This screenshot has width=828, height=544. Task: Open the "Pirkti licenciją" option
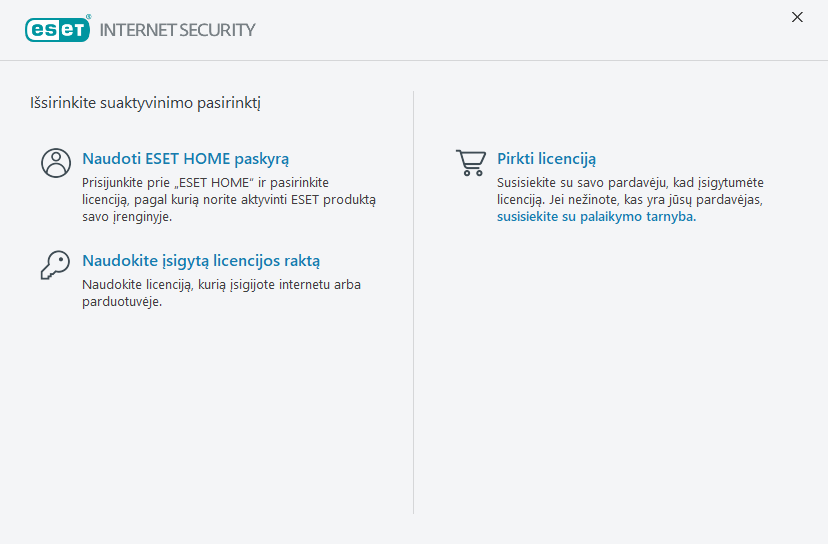coord(546,159)
